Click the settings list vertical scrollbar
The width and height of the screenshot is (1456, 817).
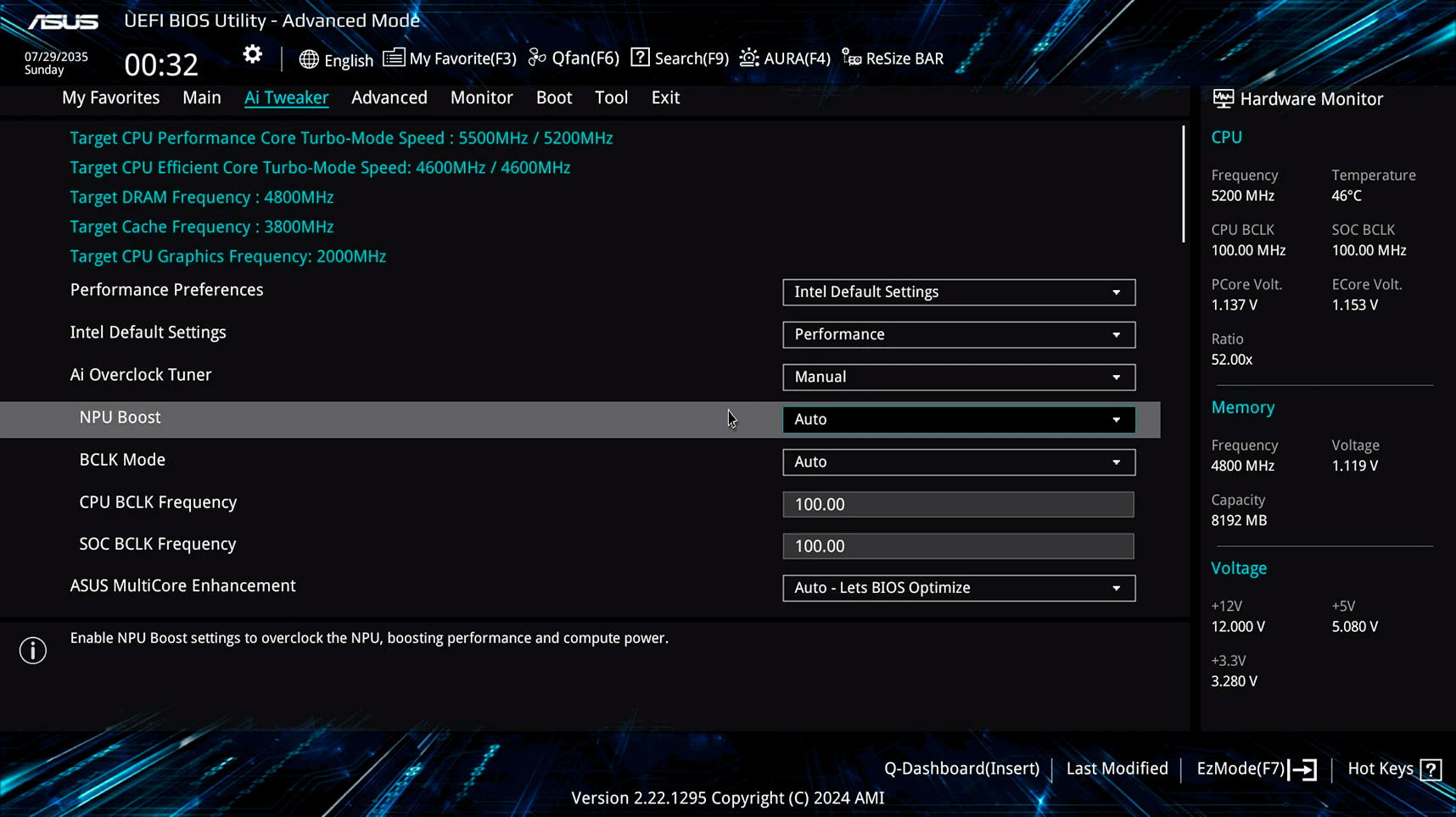pyautogui.click(x=1184, y=184)
